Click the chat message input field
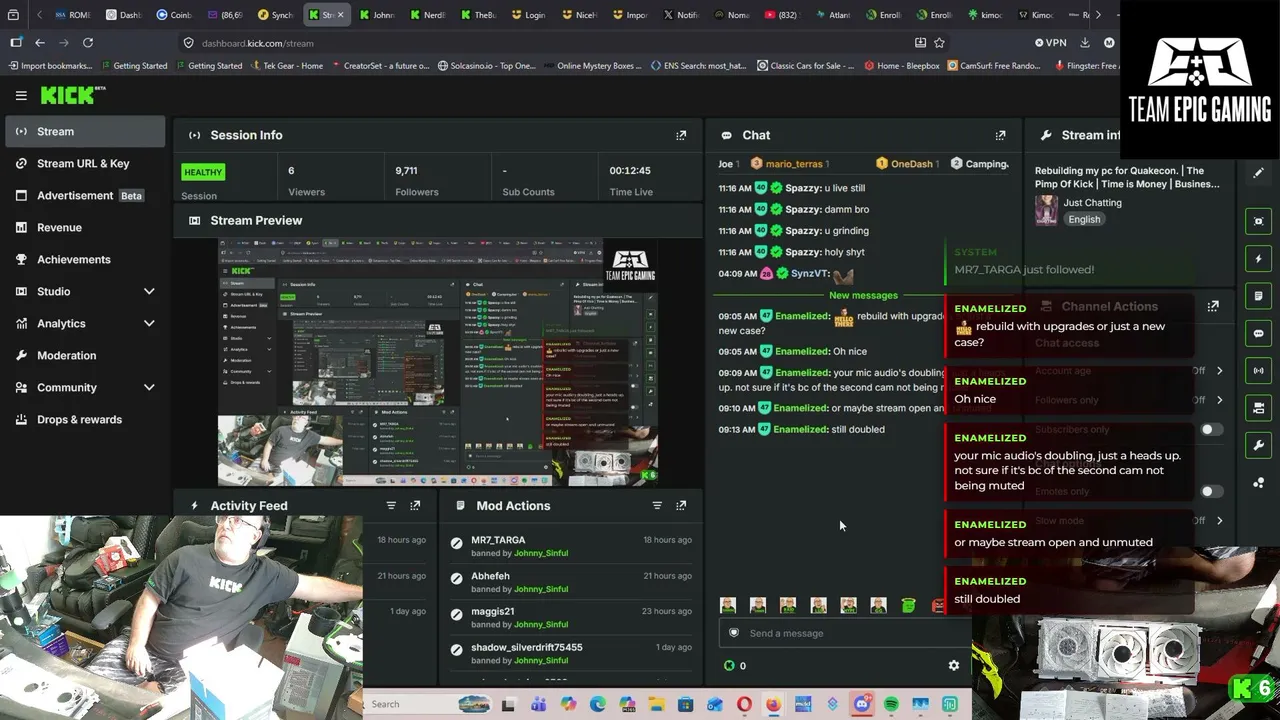The image size is (1280, 720). [845, 633]
